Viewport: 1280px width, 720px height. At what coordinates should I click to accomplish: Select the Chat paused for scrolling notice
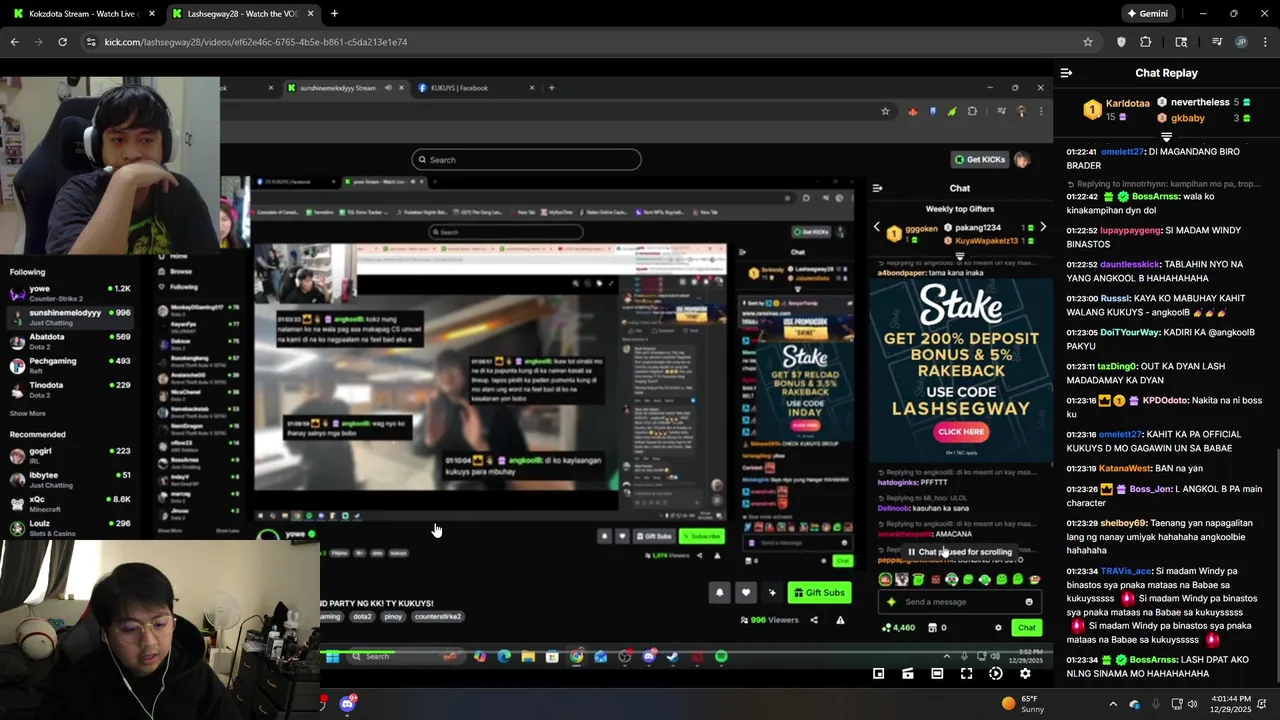960,552
